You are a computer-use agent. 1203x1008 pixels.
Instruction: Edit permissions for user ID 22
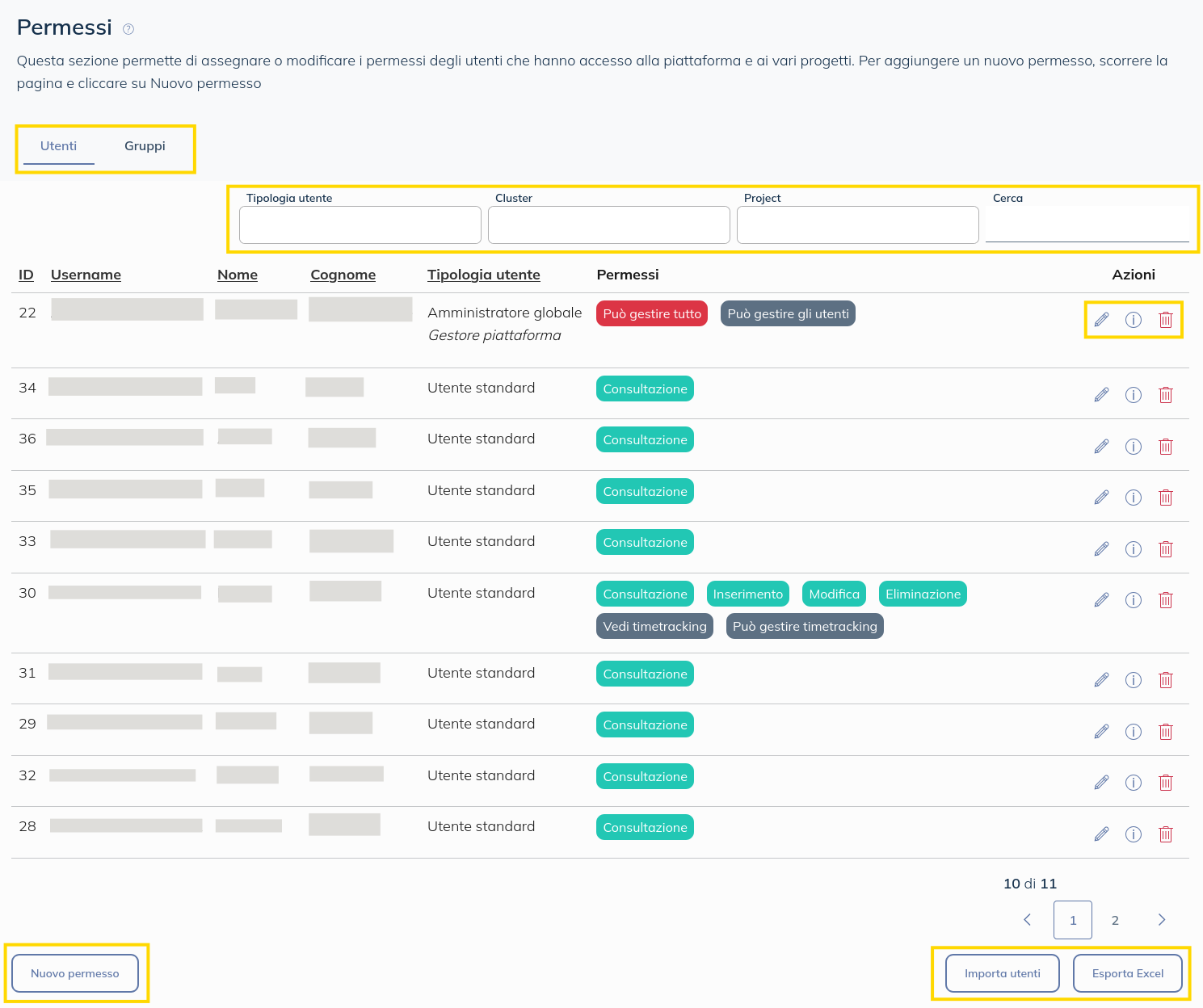coord(1101,320)
